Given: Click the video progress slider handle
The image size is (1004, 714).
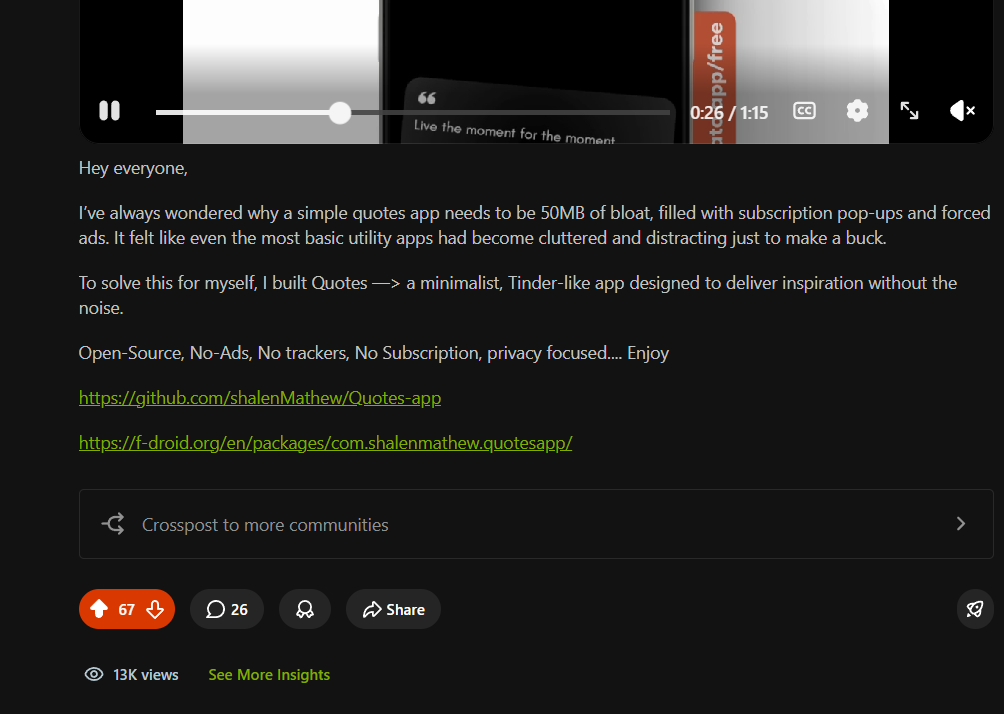Looking at the screenshot, I should (x=340, y=113).
